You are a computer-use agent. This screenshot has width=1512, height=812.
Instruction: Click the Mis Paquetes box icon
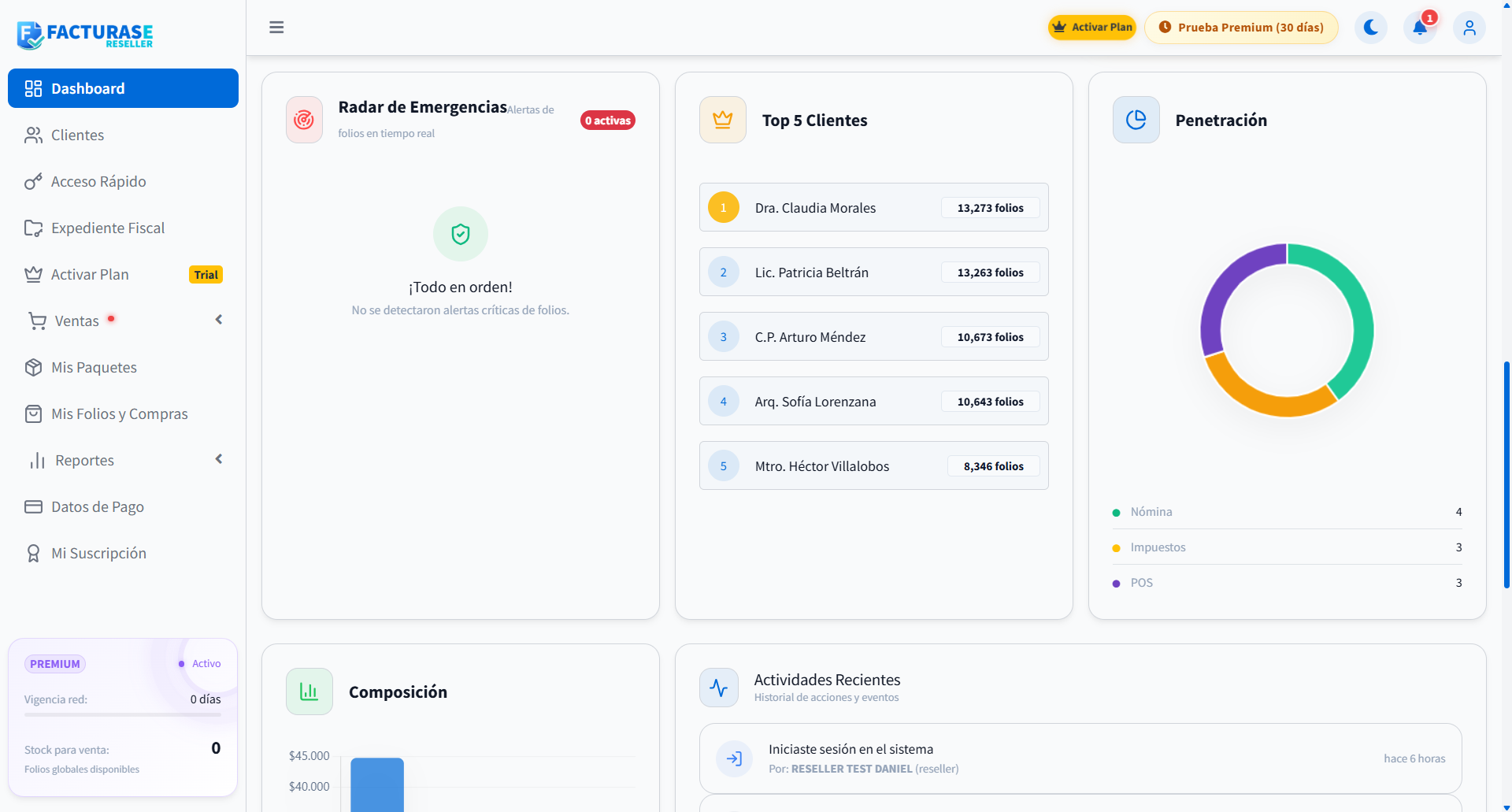33,368
